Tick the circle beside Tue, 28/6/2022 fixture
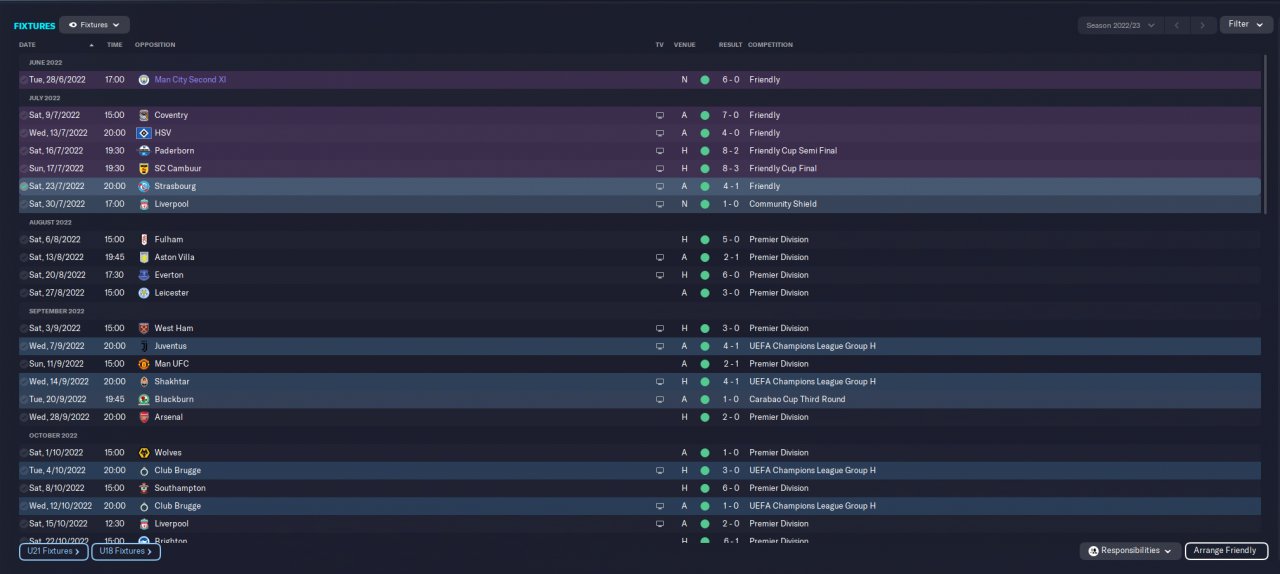Viewport: 1280px width, 574px height. [x=24, y=80]
